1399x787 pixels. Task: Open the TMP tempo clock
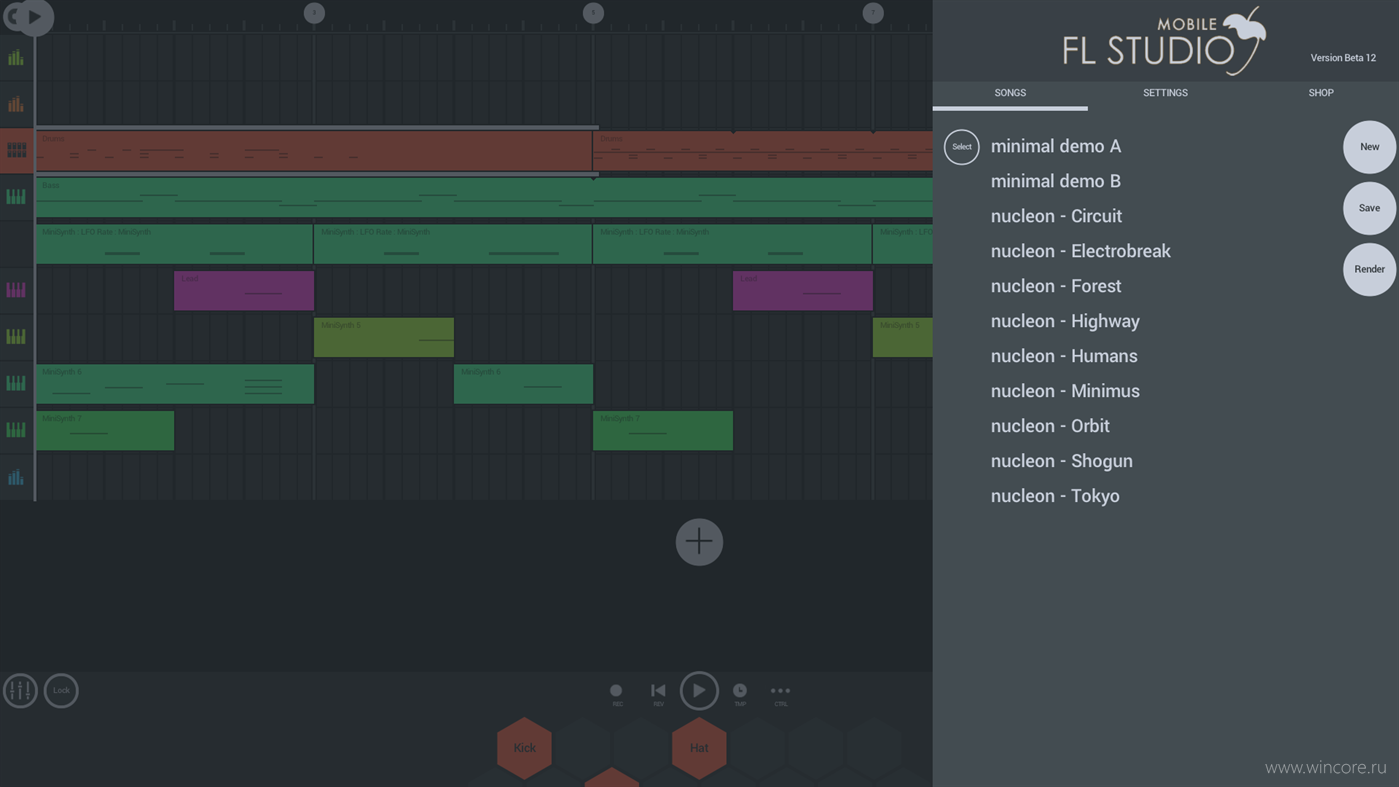(740, 693)
